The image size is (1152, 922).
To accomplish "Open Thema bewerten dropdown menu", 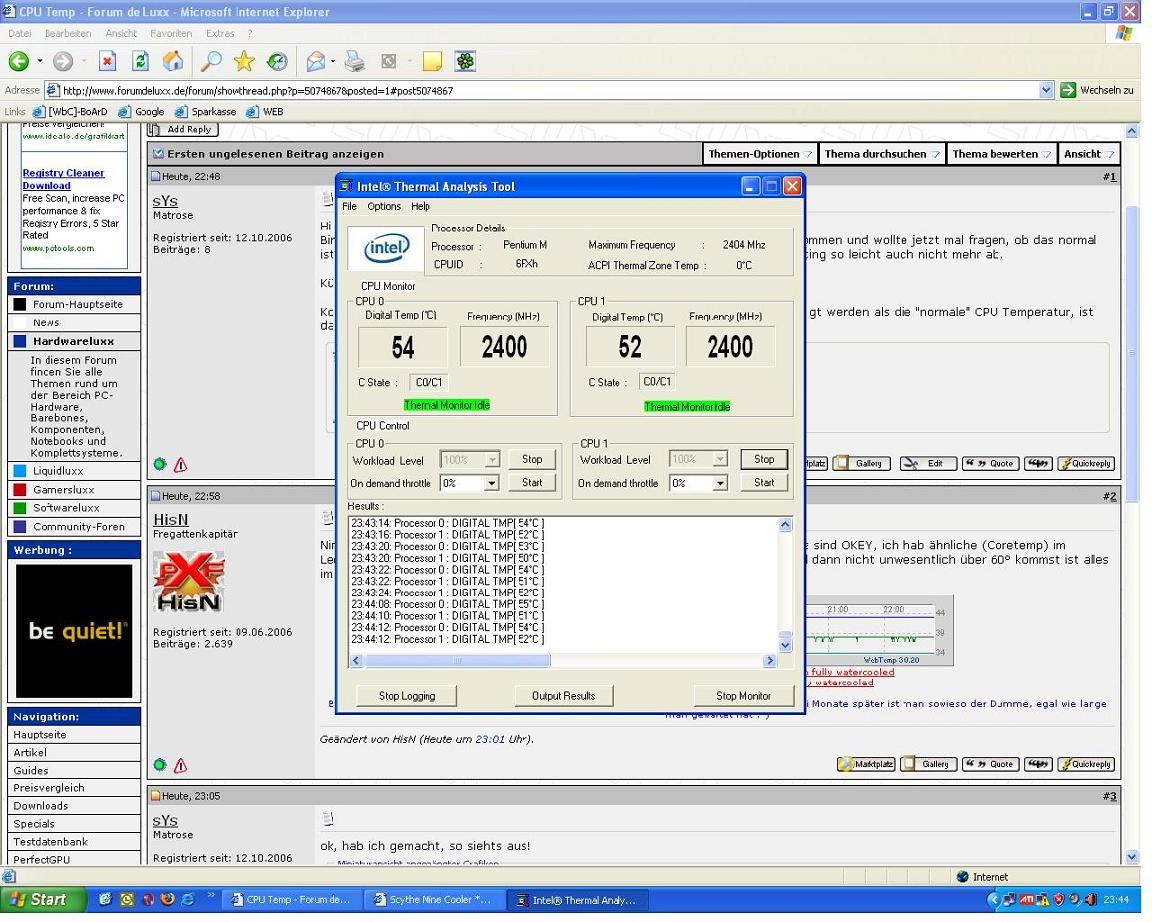I will pyautogui.click(x=1002, y=154).
